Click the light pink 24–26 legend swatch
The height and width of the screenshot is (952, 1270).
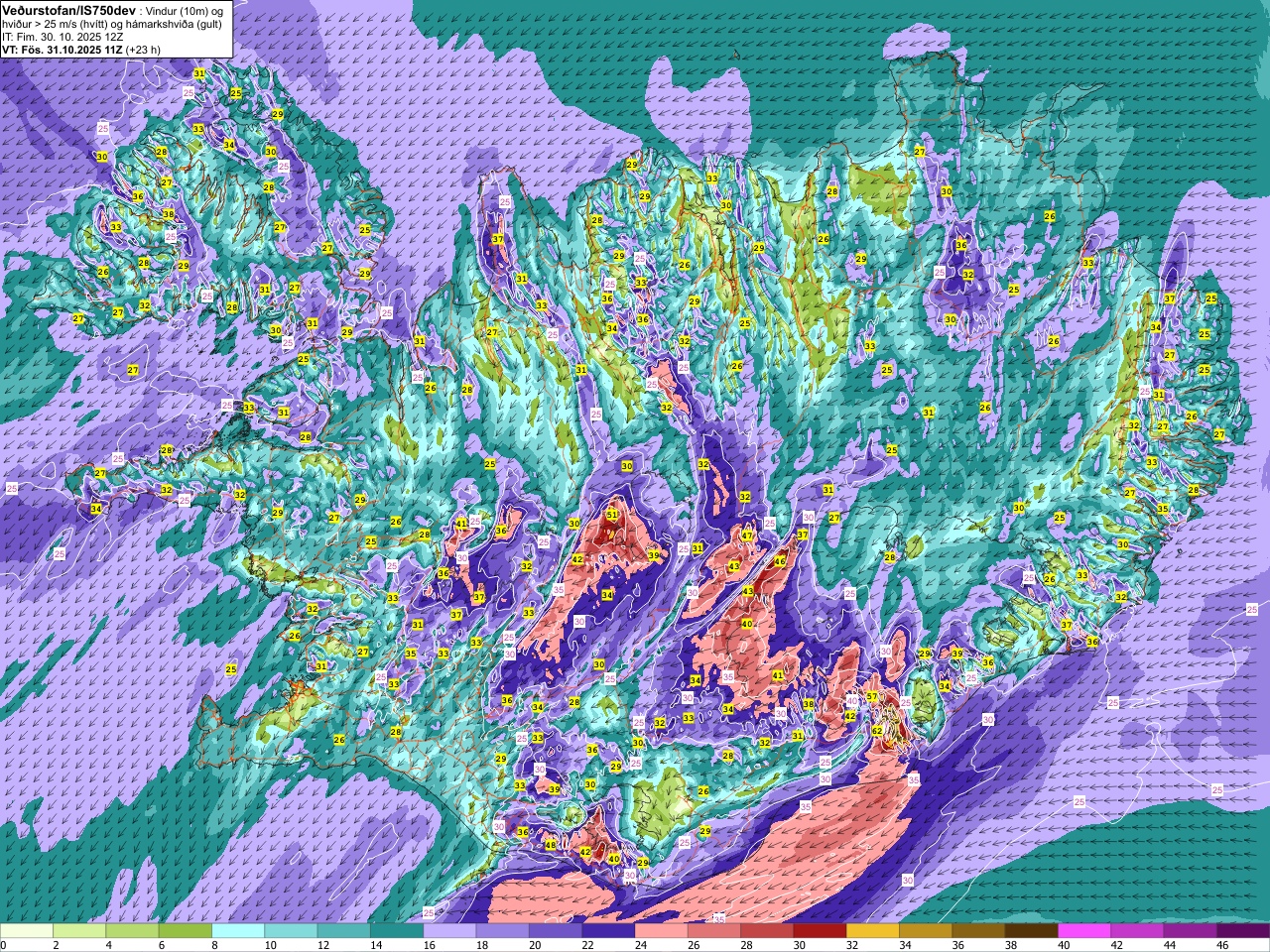pyautogui.click(x=662, y=931)
